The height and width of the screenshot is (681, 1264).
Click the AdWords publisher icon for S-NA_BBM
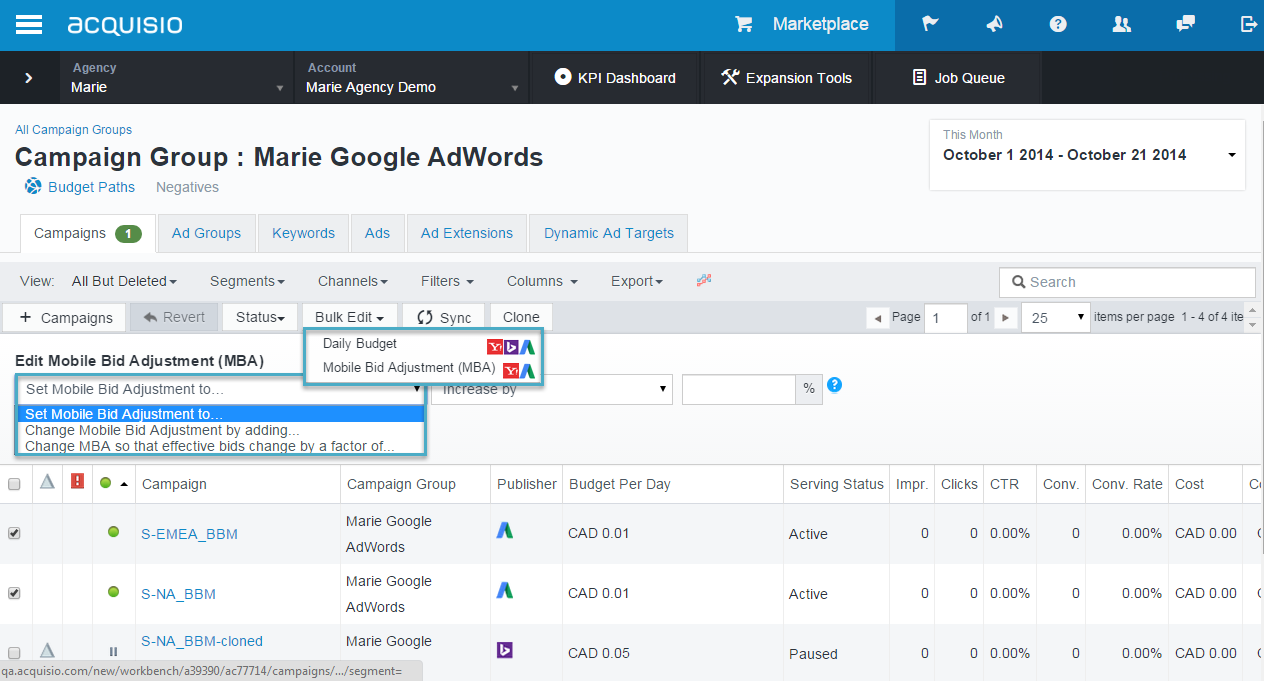pyautogui.click(x=505, y=591)
